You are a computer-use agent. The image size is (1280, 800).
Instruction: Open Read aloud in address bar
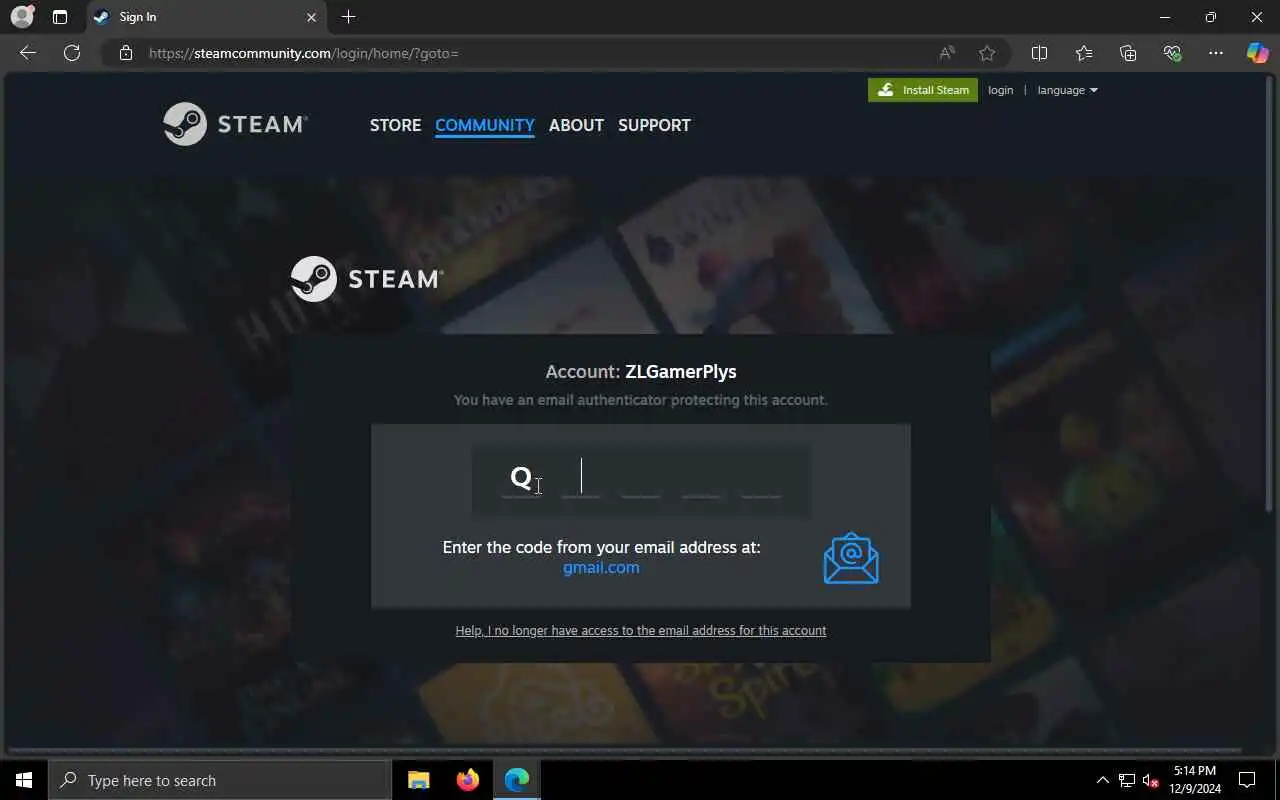coord(946,53)
